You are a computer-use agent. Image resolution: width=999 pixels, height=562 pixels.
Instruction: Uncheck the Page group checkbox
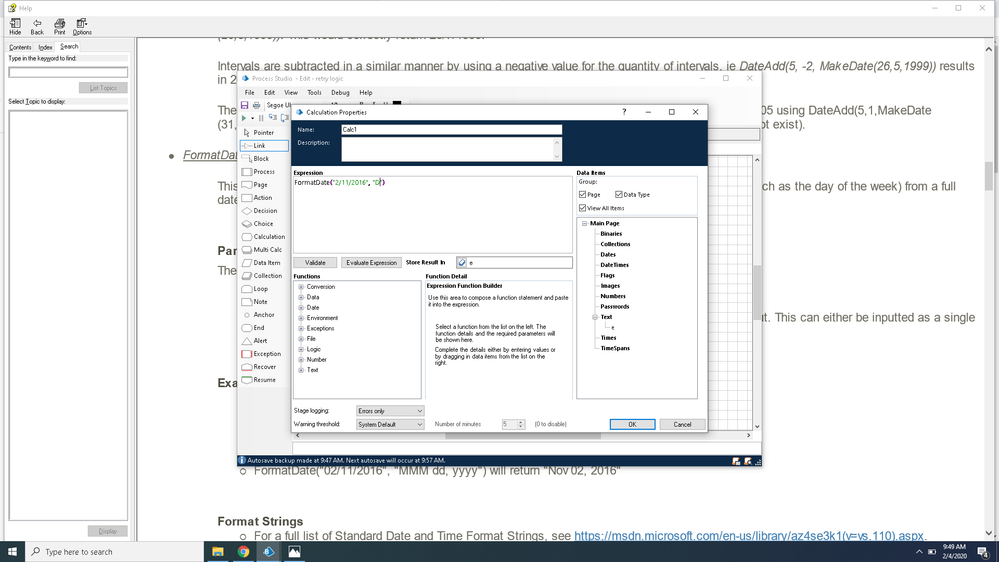point(583,195)
